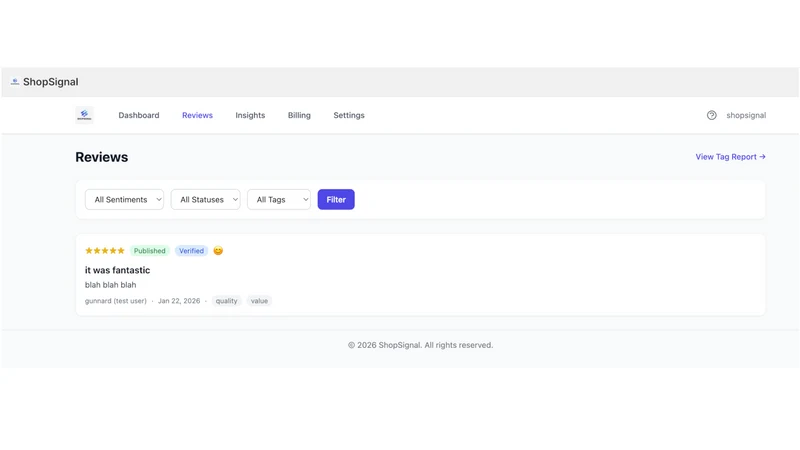Open the Insights section

(x=250, y=115)
